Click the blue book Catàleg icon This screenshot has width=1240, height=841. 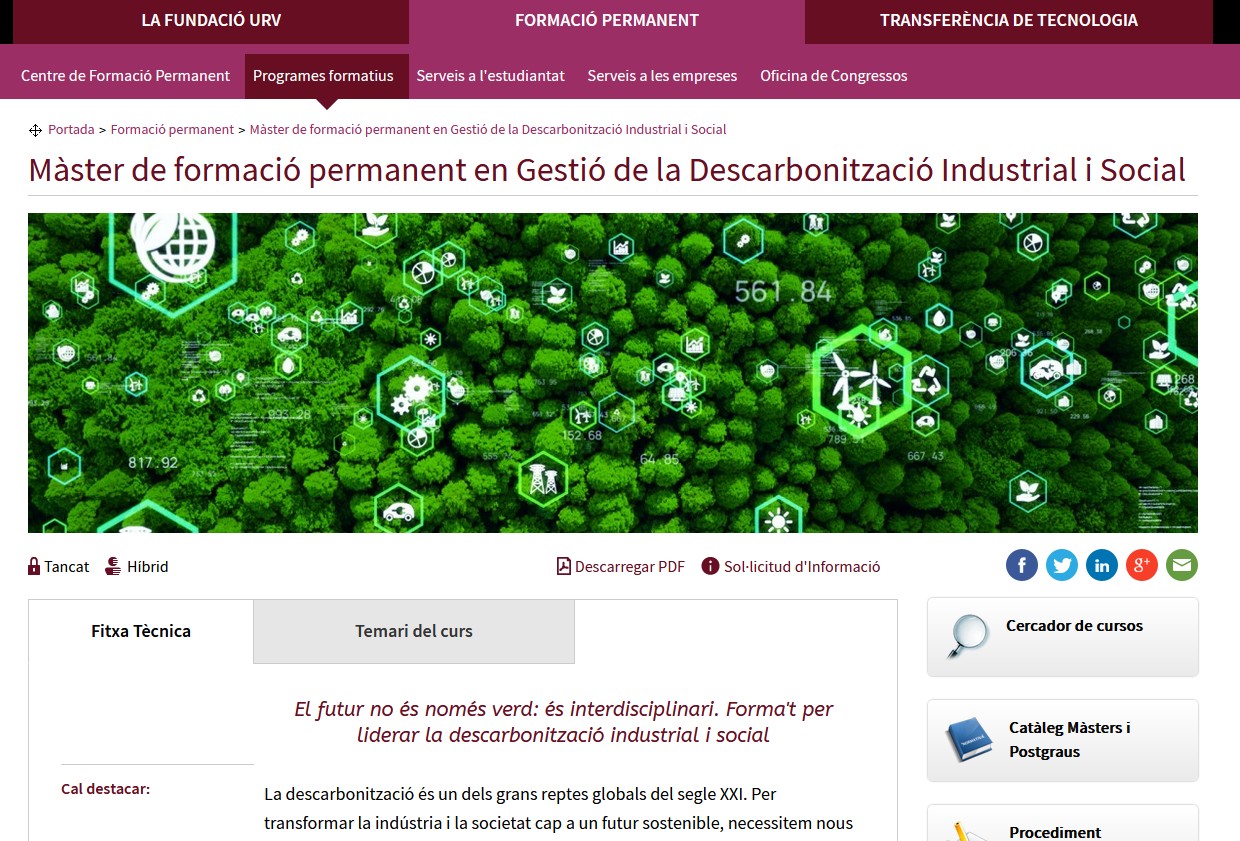click(968, 740)
